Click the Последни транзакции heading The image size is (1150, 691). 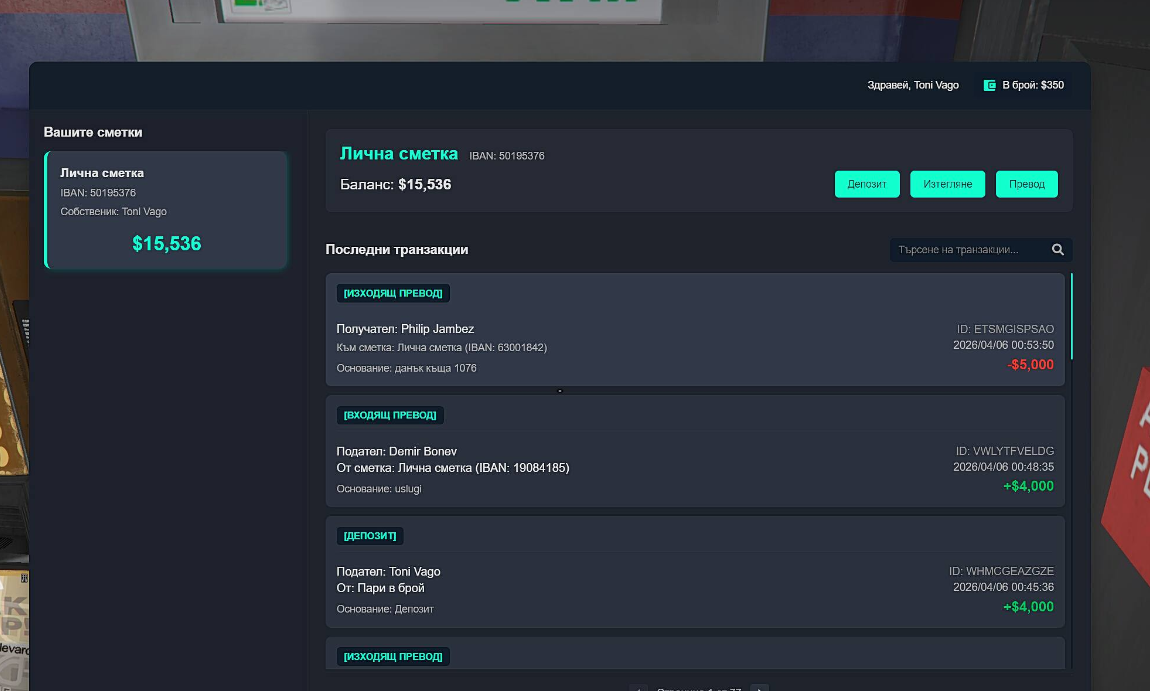pos(397,249)
